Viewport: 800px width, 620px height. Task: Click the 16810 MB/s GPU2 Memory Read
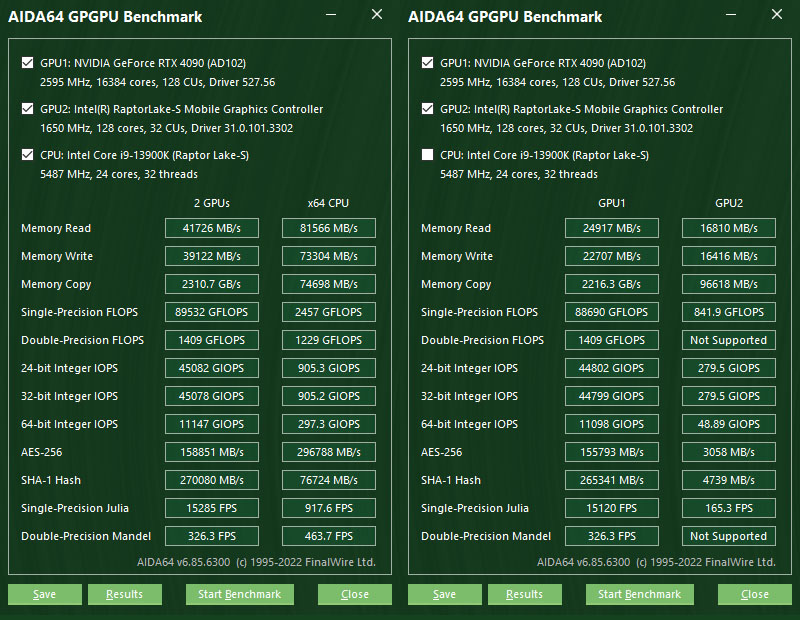pyautogui.click(x=729, y=228)
